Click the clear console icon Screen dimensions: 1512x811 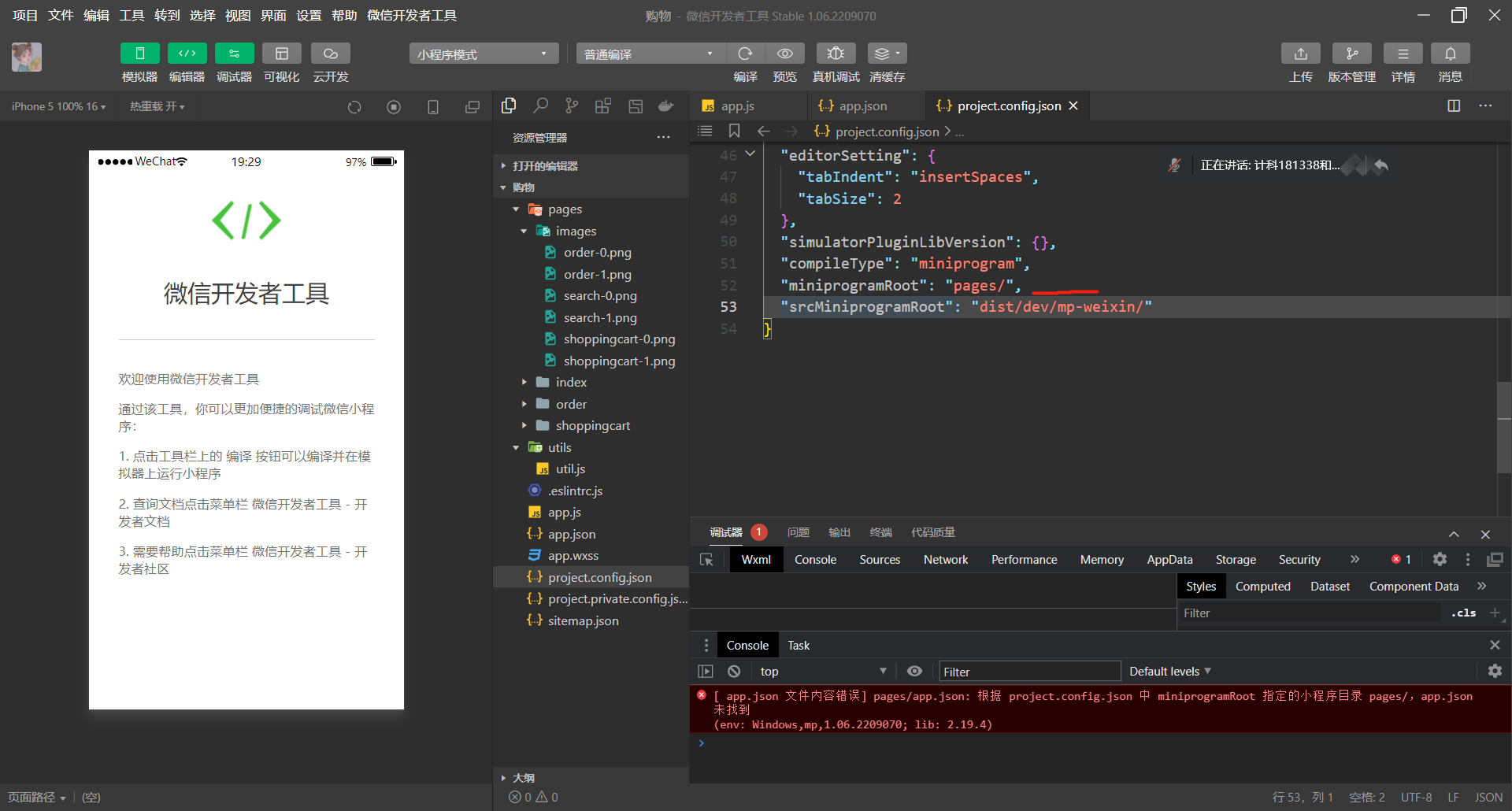[734, 672]
